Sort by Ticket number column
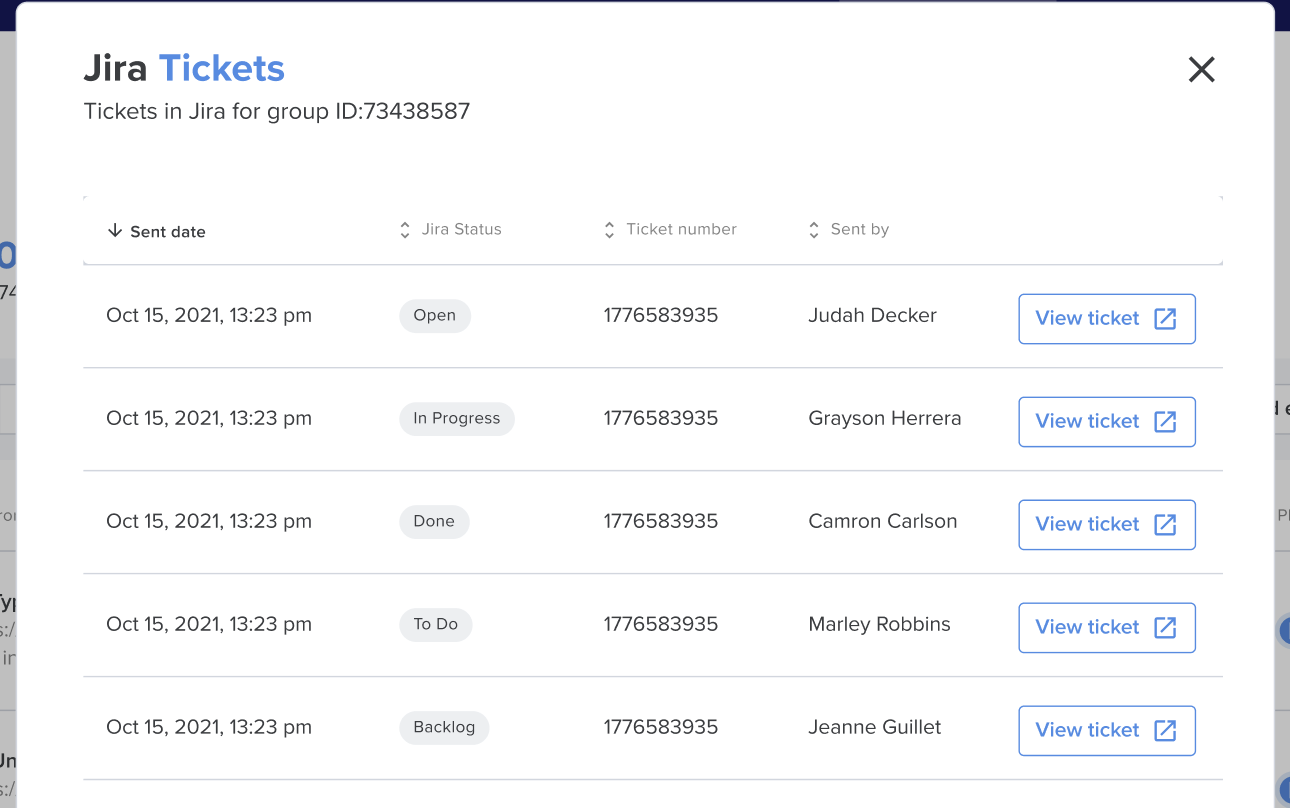 coord(670,229)
